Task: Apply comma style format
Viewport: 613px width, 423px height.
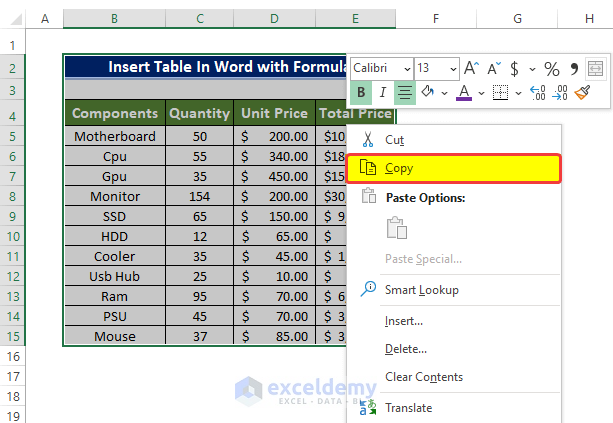Action: click(574, 68)
